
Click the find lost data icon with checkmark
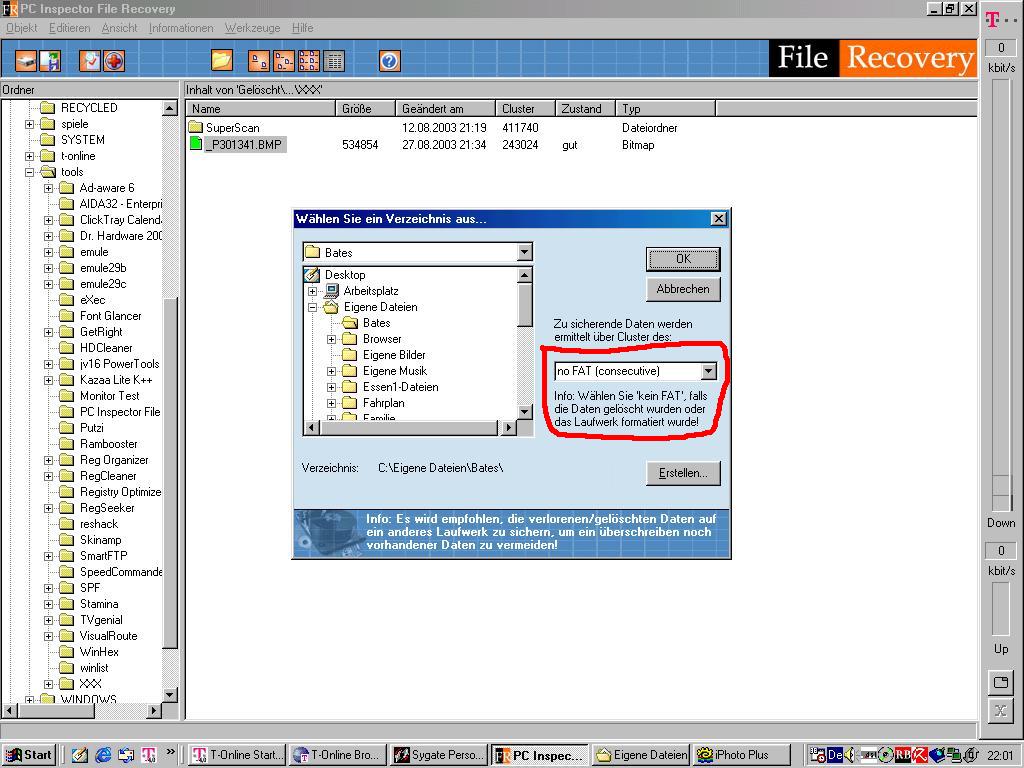tap(89, 61)
